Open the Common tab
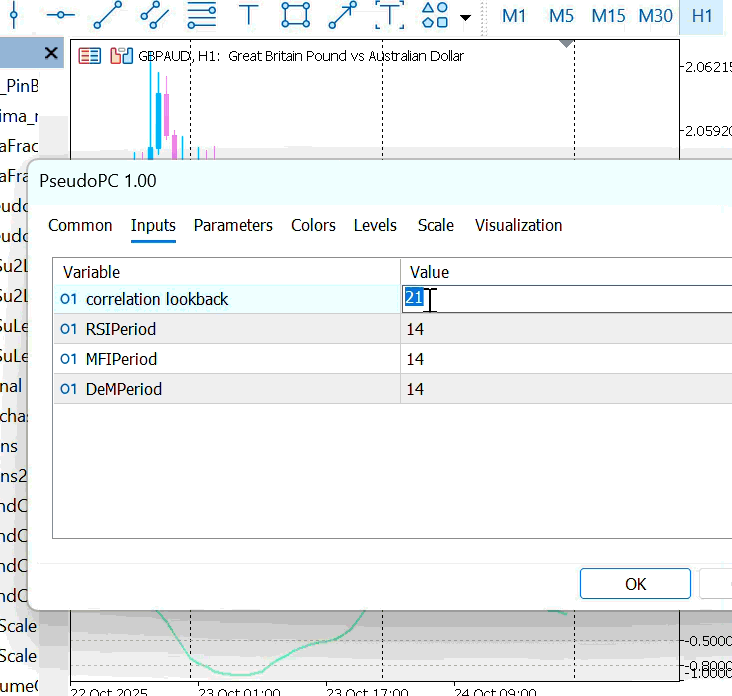The width and height of the screenshot is (732, 696). click(x=80, y=225)
